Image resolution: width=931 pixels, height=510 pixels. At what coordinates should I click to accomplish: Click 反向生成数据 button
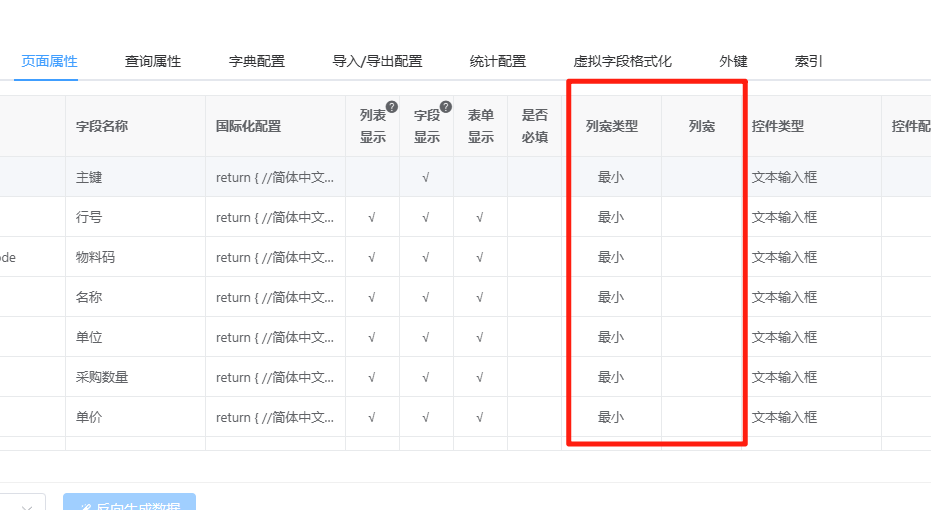[x=129, y=502]
